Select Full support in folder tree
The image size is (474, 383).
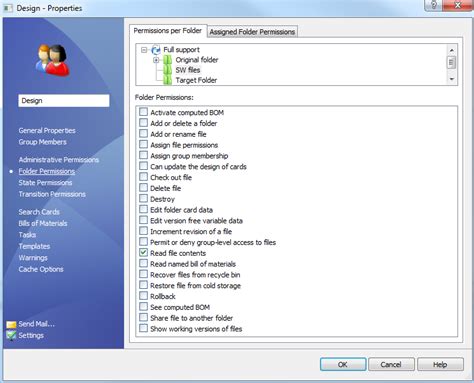(x=181, y=50)
